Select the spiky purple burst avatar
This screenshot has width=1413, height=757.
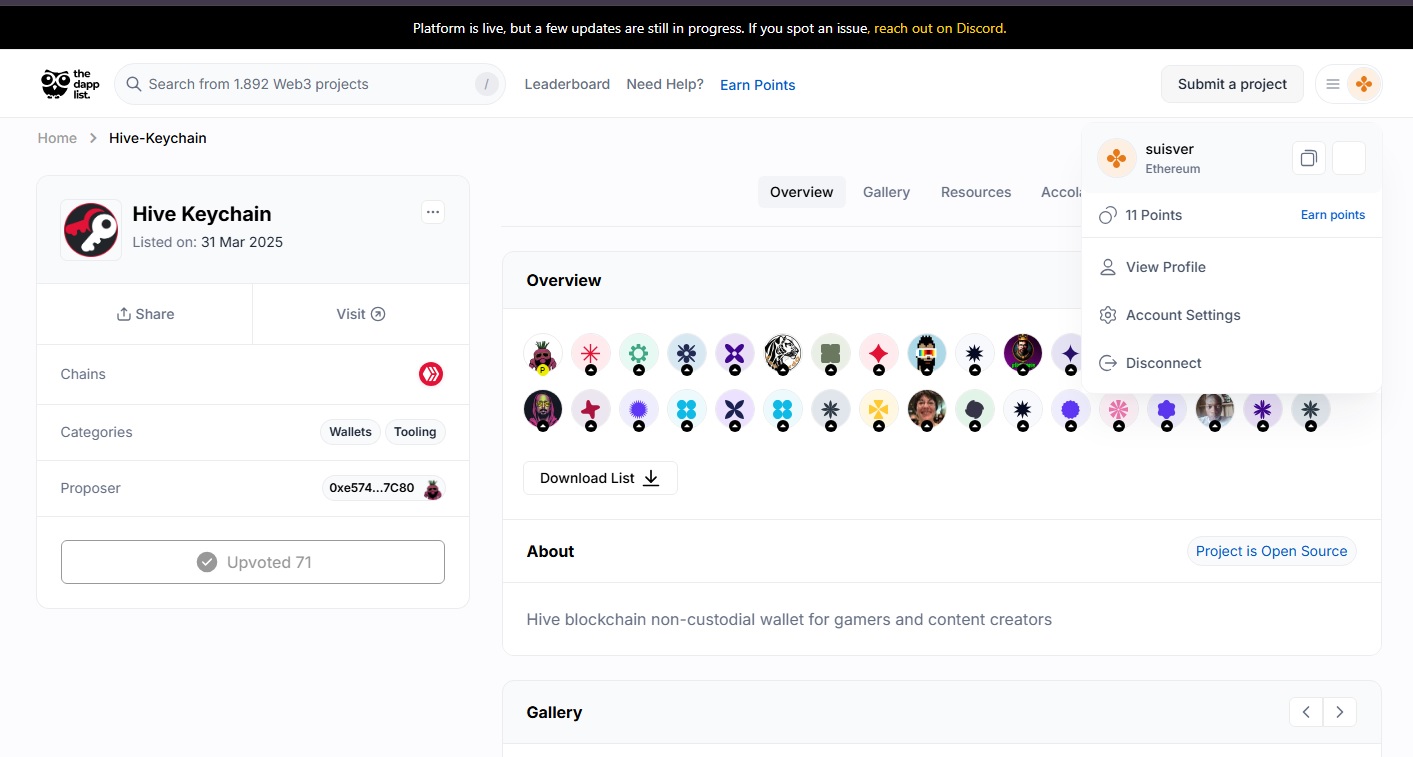(x=639, y=409)
